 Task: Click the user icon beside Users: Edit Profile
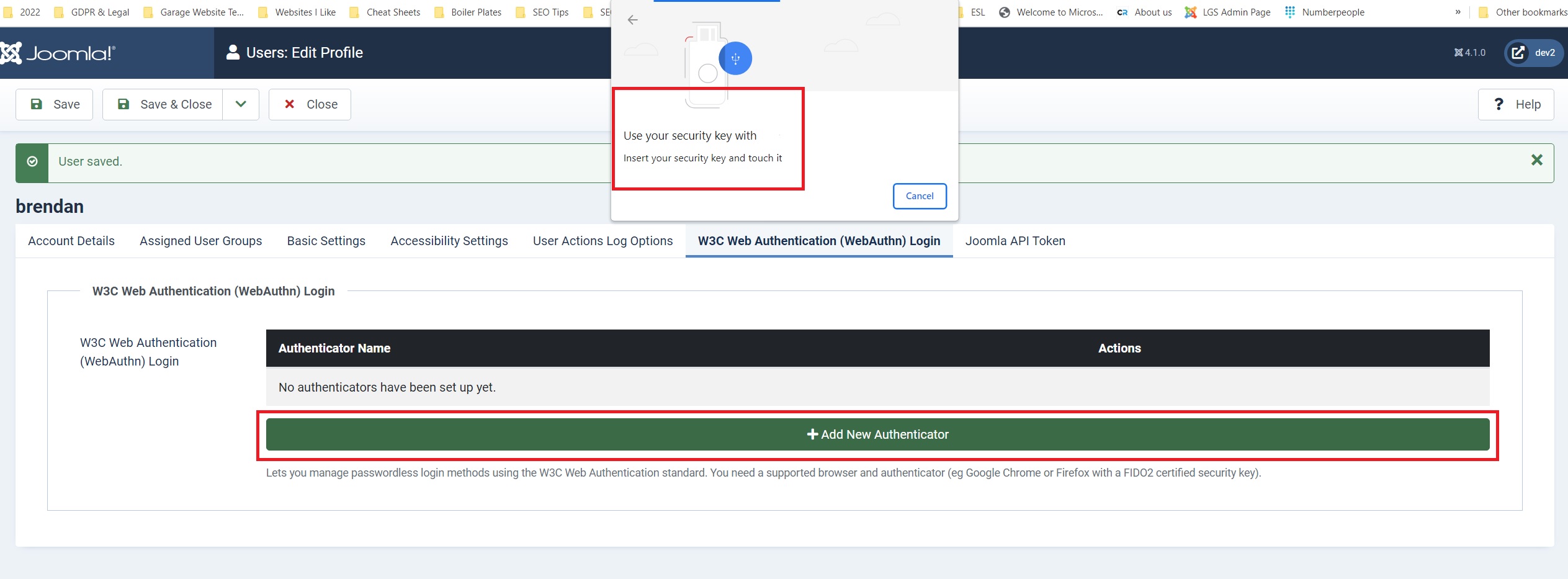[233, 53]
